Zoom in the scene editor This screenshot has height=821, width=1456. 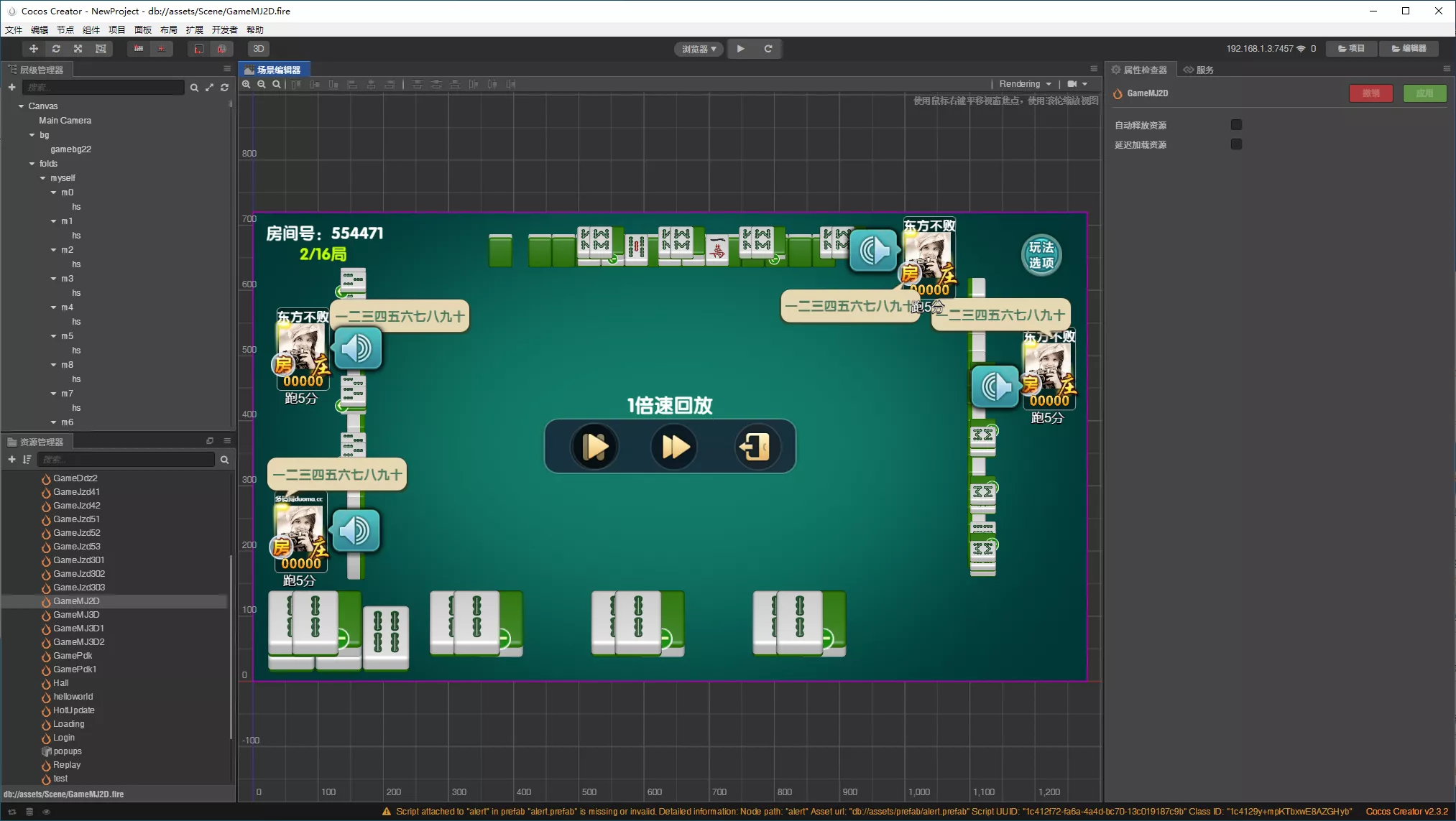[x=246, y=85]
